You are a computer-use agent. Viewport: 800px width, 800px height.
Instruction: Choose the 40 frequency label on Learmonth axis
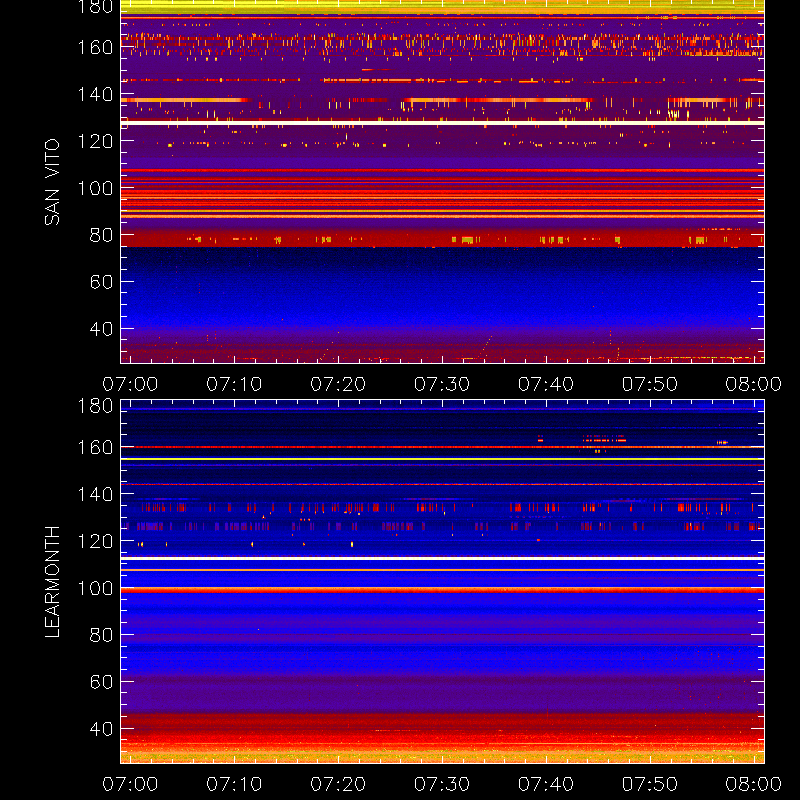pos(101,729)
